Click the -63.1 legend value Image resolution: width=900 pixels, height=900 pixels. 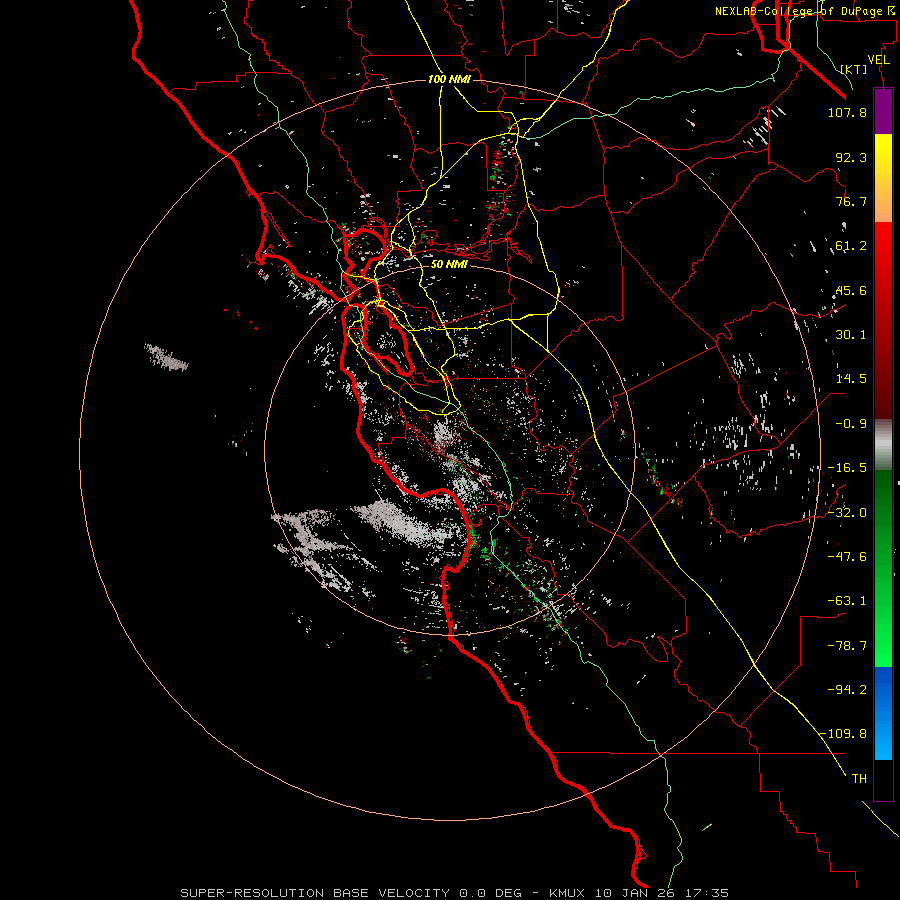click(847, 601)
